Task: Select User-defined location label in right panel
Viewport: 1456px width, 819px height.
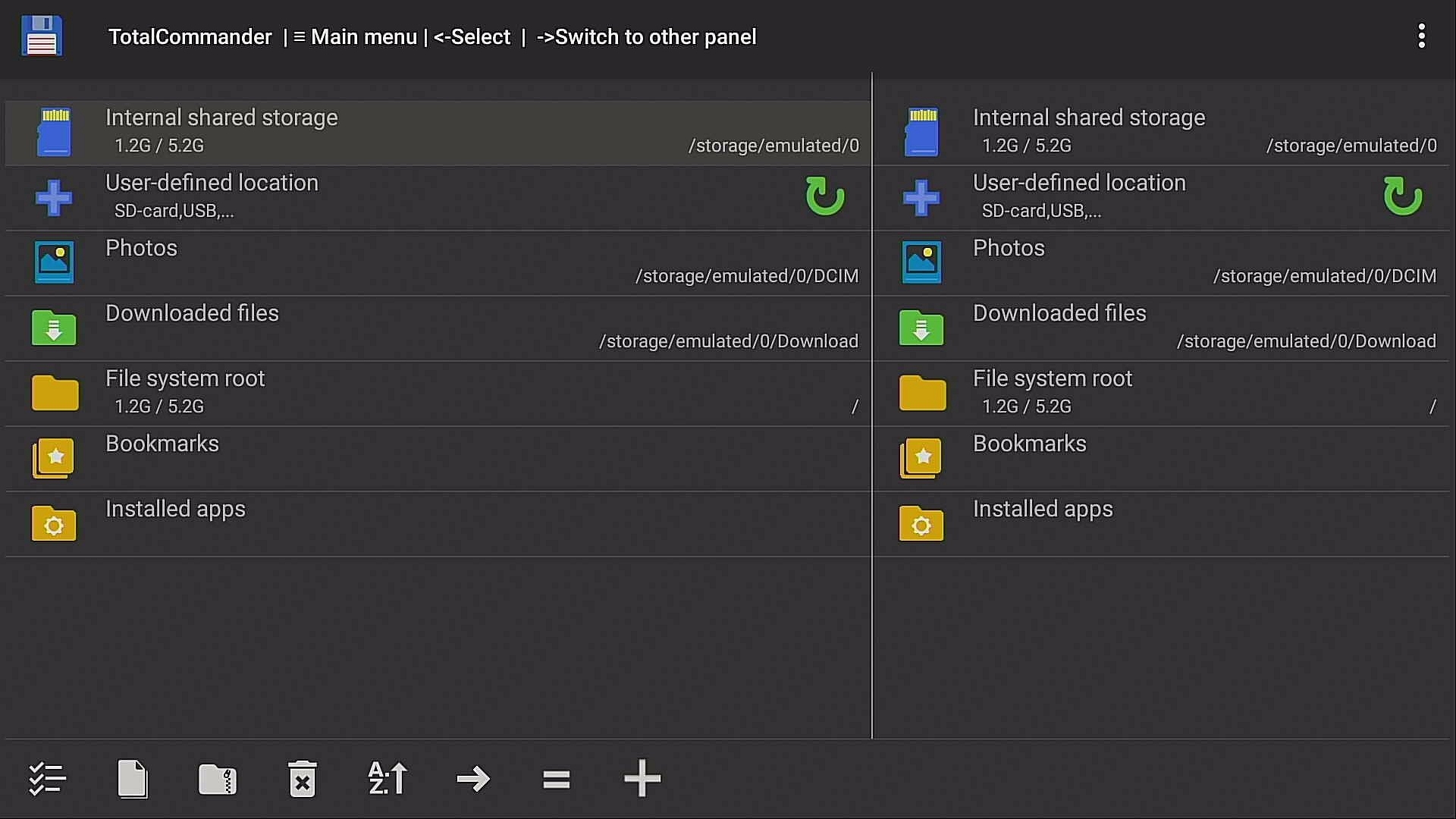Action: 1079,183
